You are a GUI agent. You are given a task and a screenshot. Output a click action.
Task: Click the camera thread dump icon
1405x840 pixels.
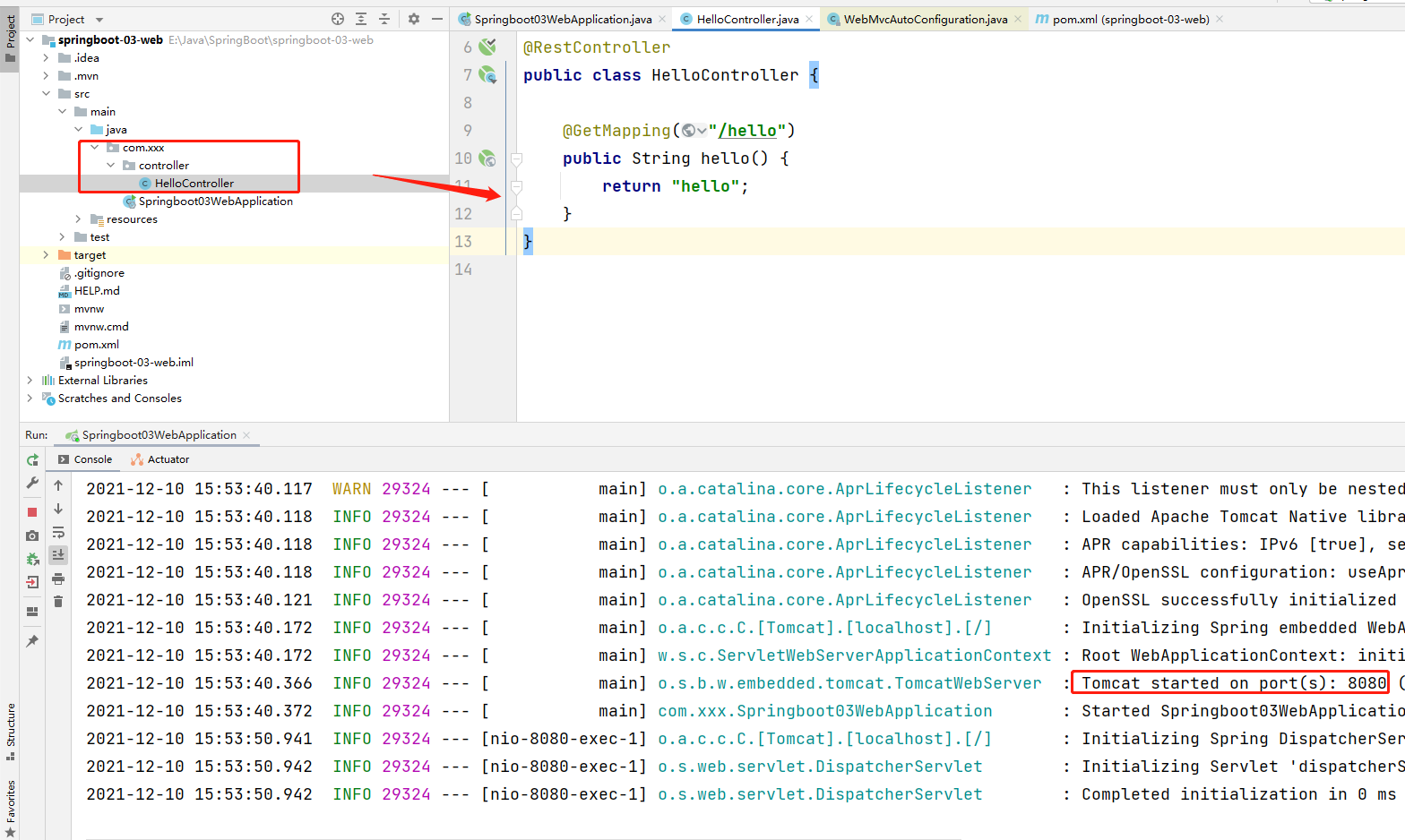pos(32,536)
